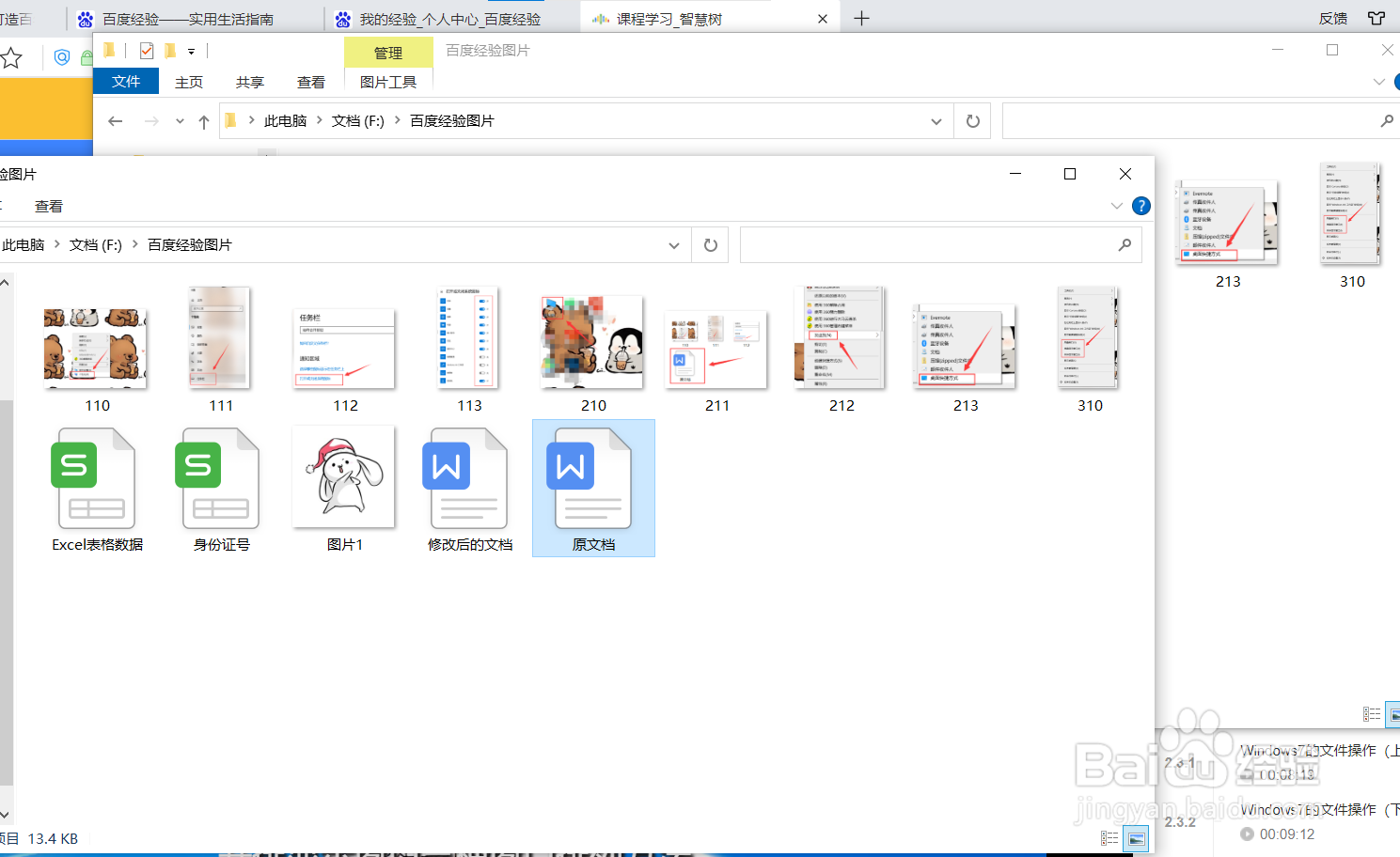
Task: Switch to 百度经验——实用生活指南 browser tab
Action: tap(188, 19)
